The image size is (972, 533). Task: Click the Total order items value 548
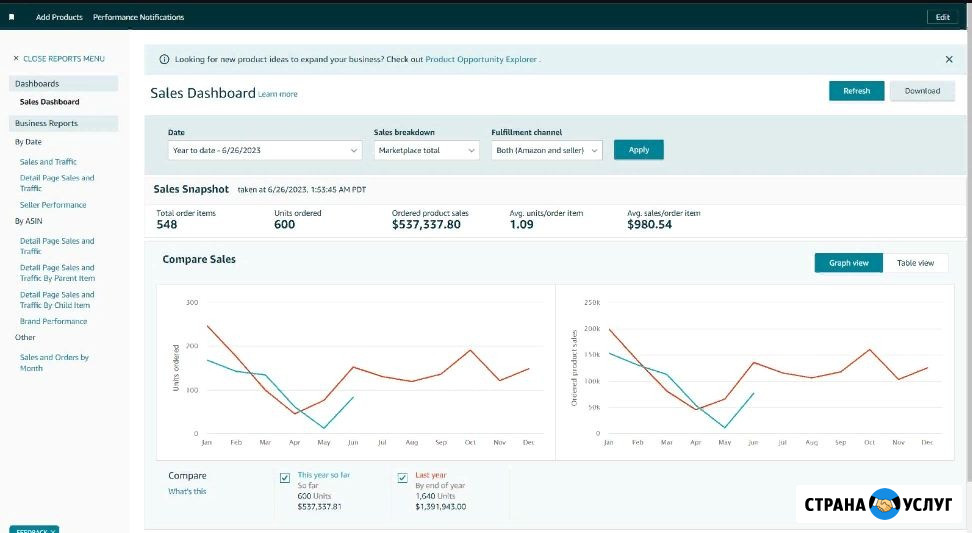pyautogui.click(x=167, y=224)
